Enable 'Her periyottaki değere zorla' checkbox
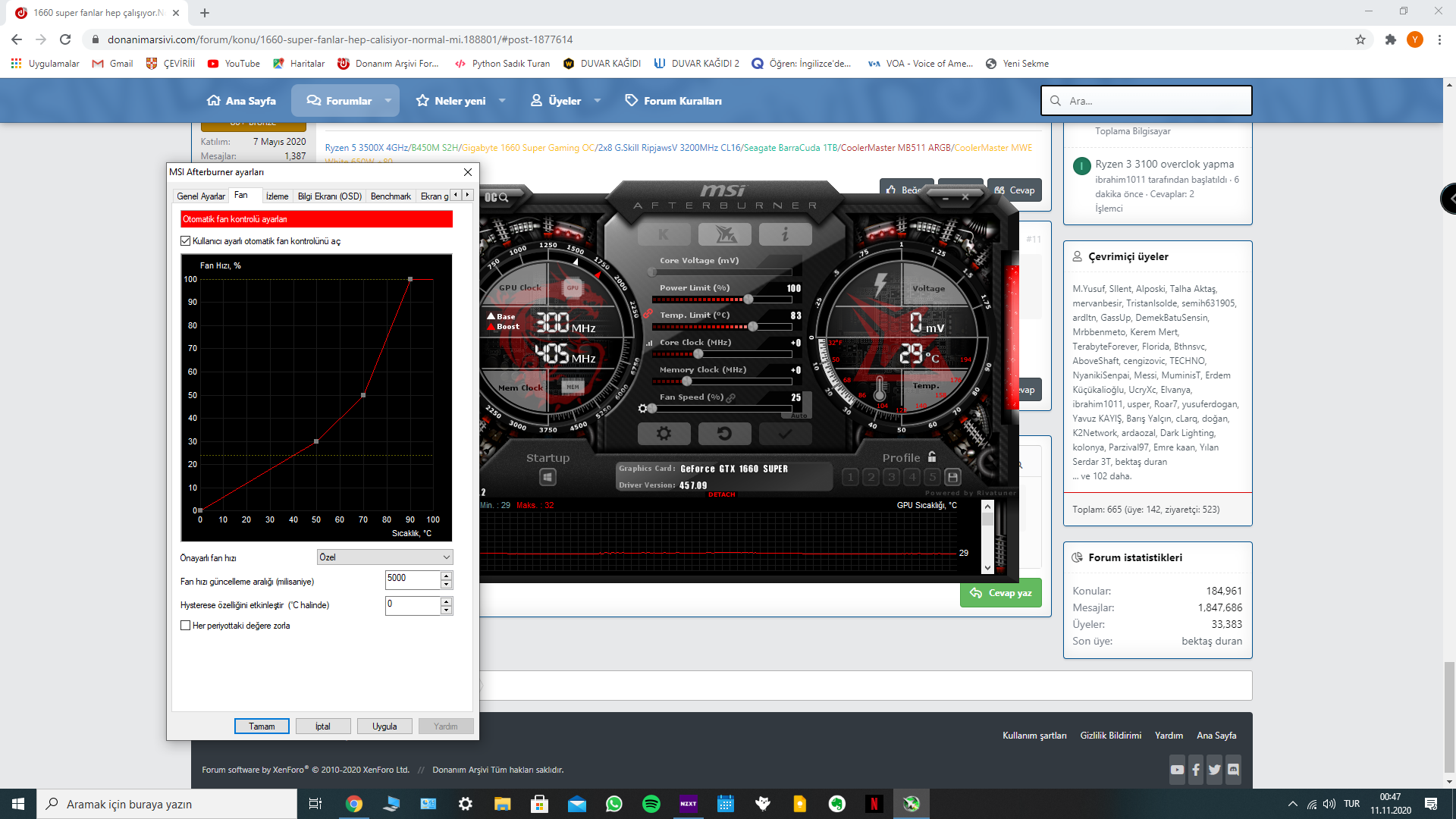Screen dimensions: 1456x819 point(186,626)
